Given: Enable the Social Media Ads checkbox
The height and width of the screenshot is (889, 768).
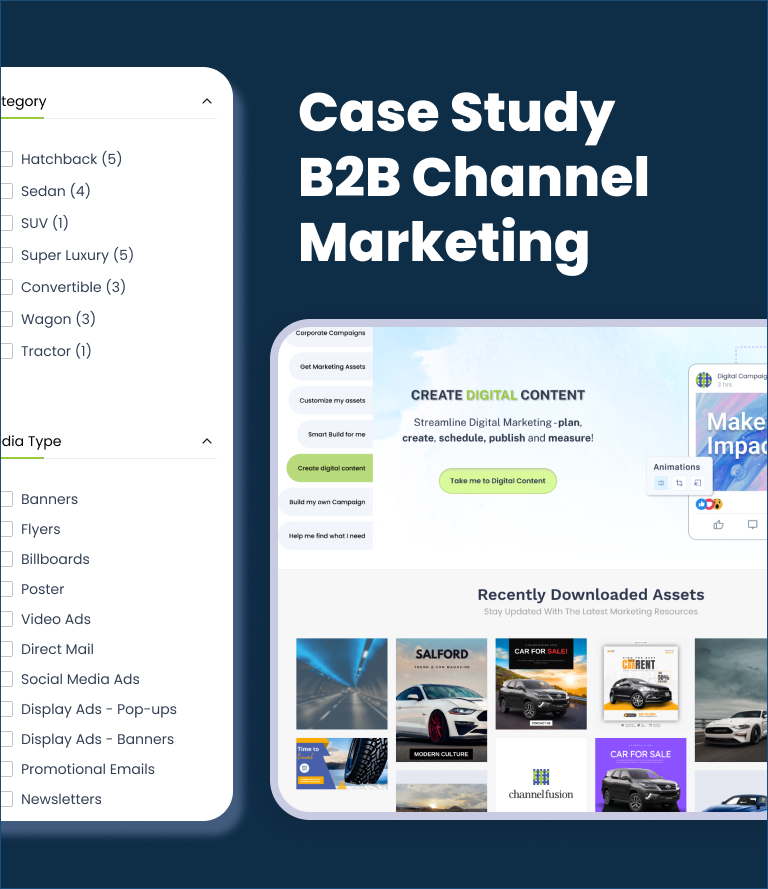Looking at the screenshot, I should [x=6, y=679].
